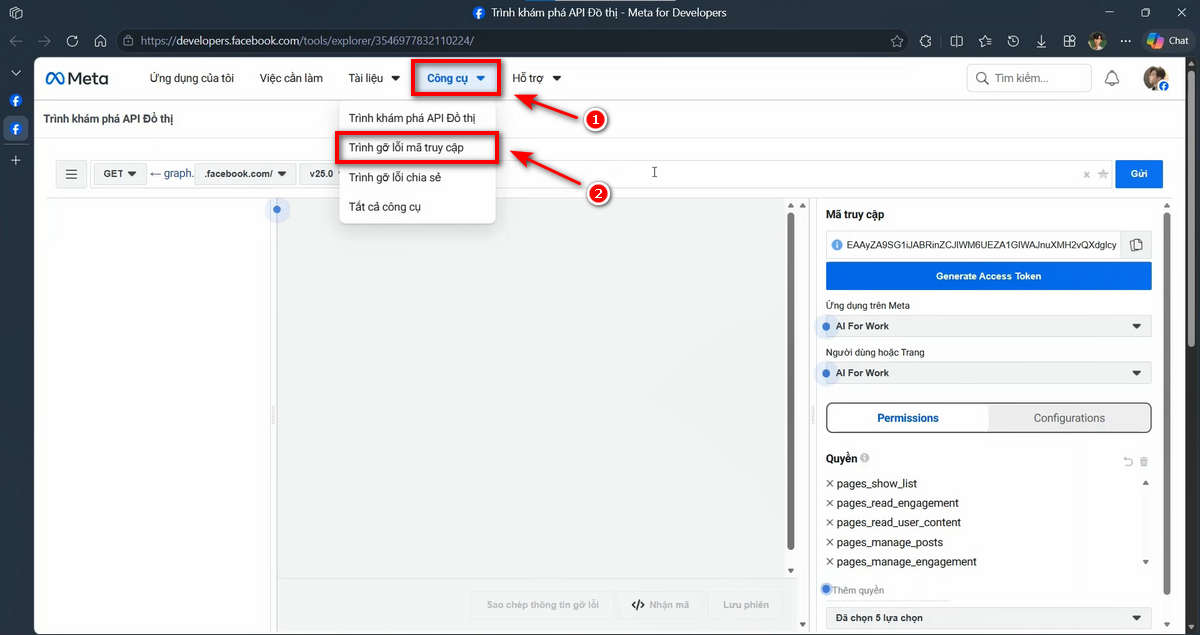The width and height of the screenshot is (1200, 635).
Task: Switch to the Configurations tab
Action: pos(1069,418)
